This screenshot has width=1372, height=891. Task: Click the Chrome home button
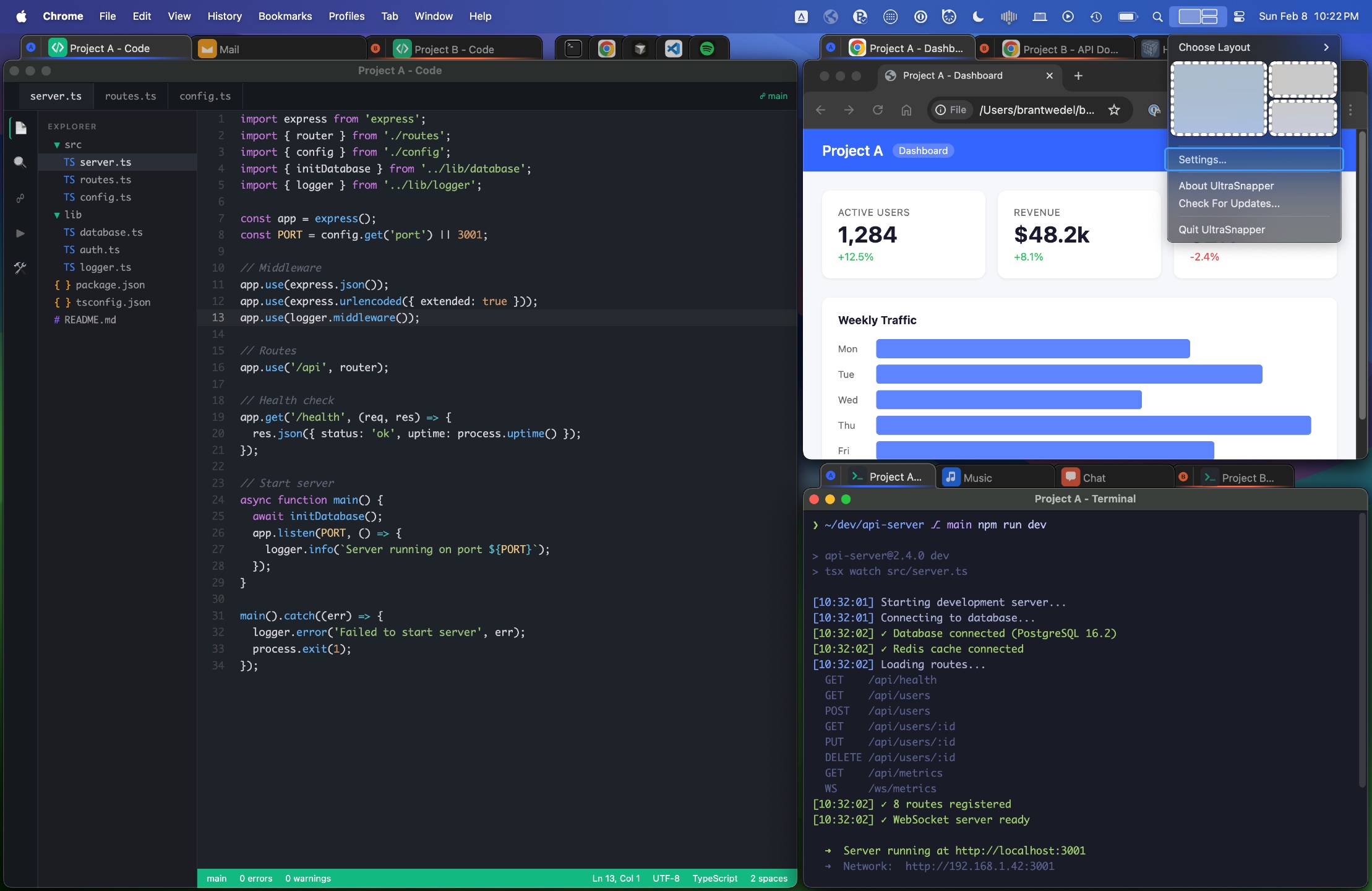click(x=906, y=110)
